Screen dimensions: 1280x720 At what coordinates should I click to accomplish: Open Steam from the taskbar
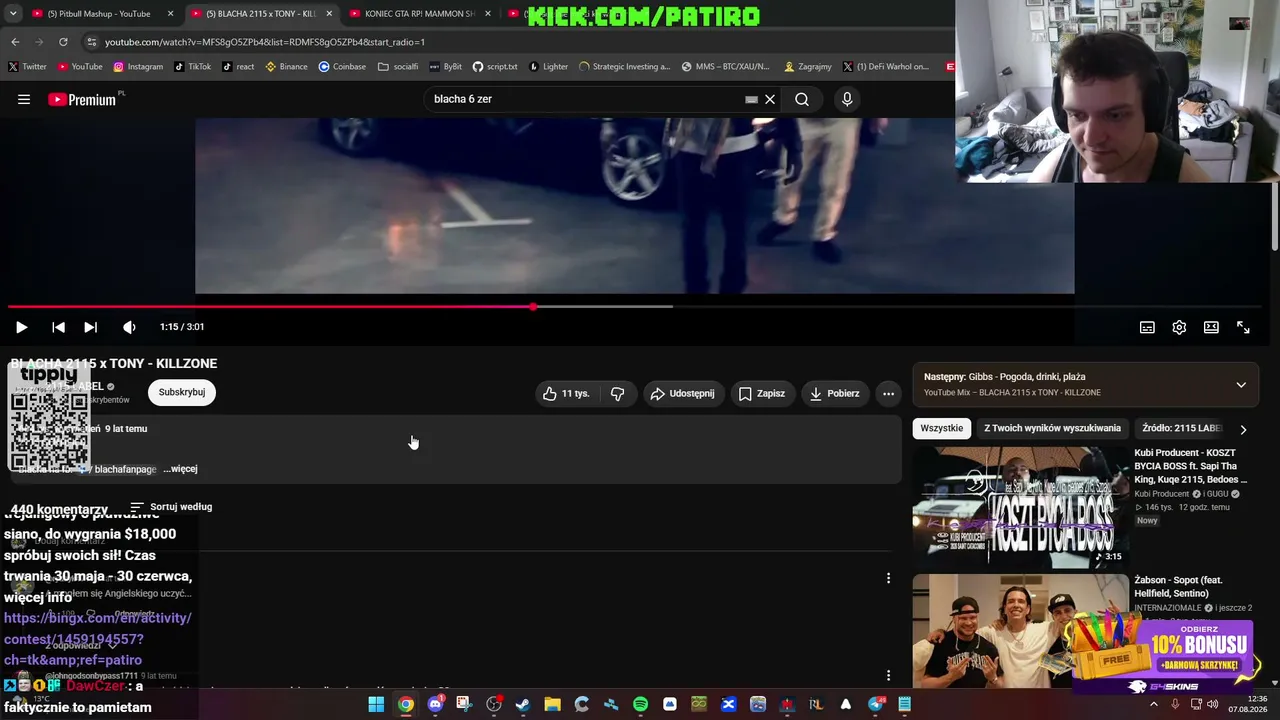(x=523, y=704)
